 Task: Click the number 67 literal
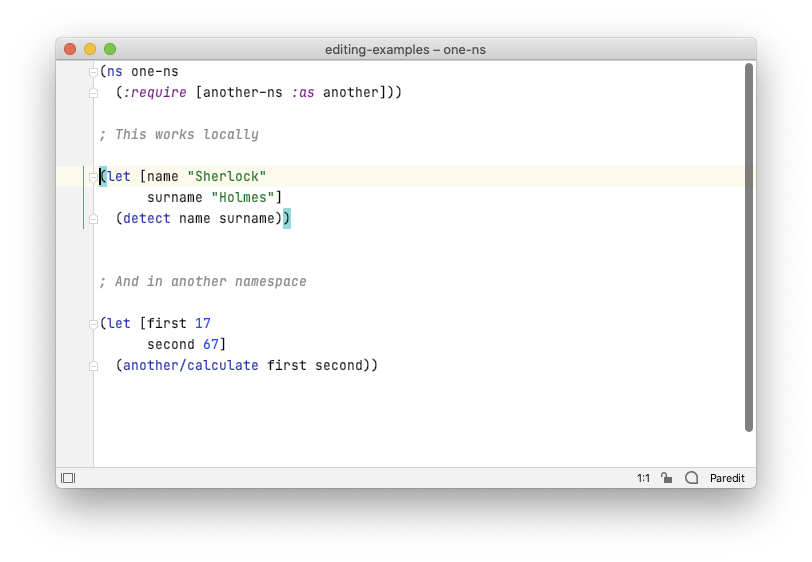(x=210, y=344)
